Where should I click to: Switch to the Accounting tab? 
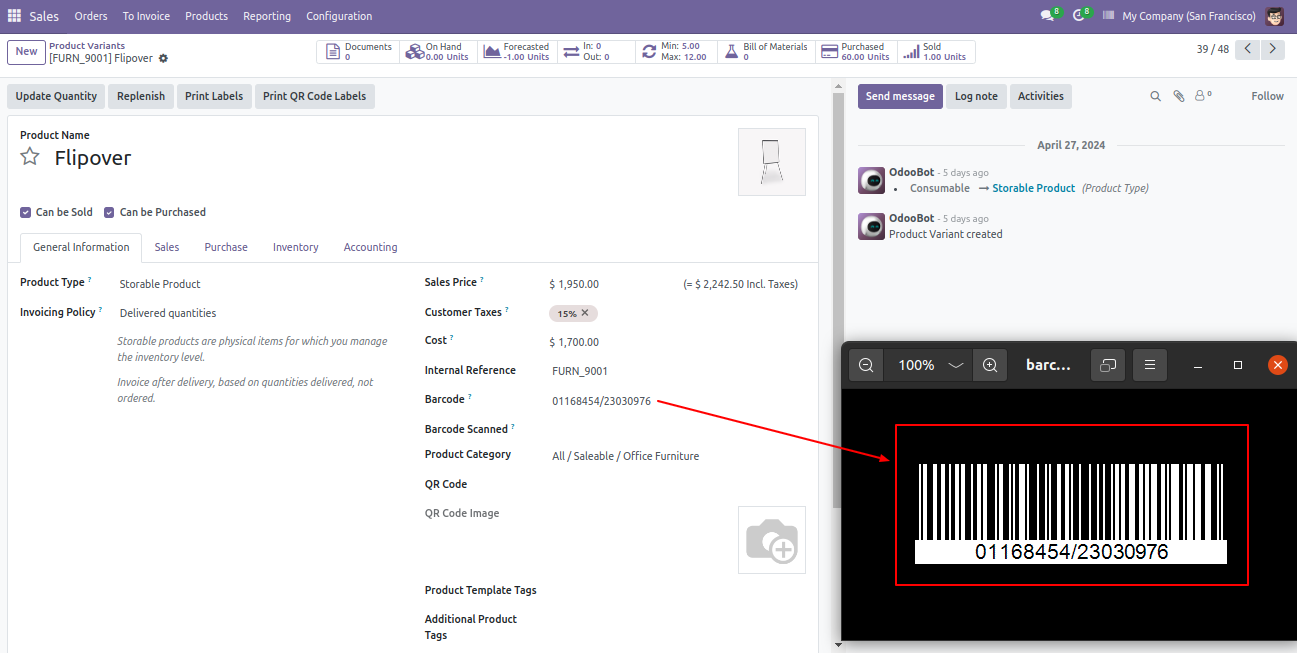click(371, 247)
